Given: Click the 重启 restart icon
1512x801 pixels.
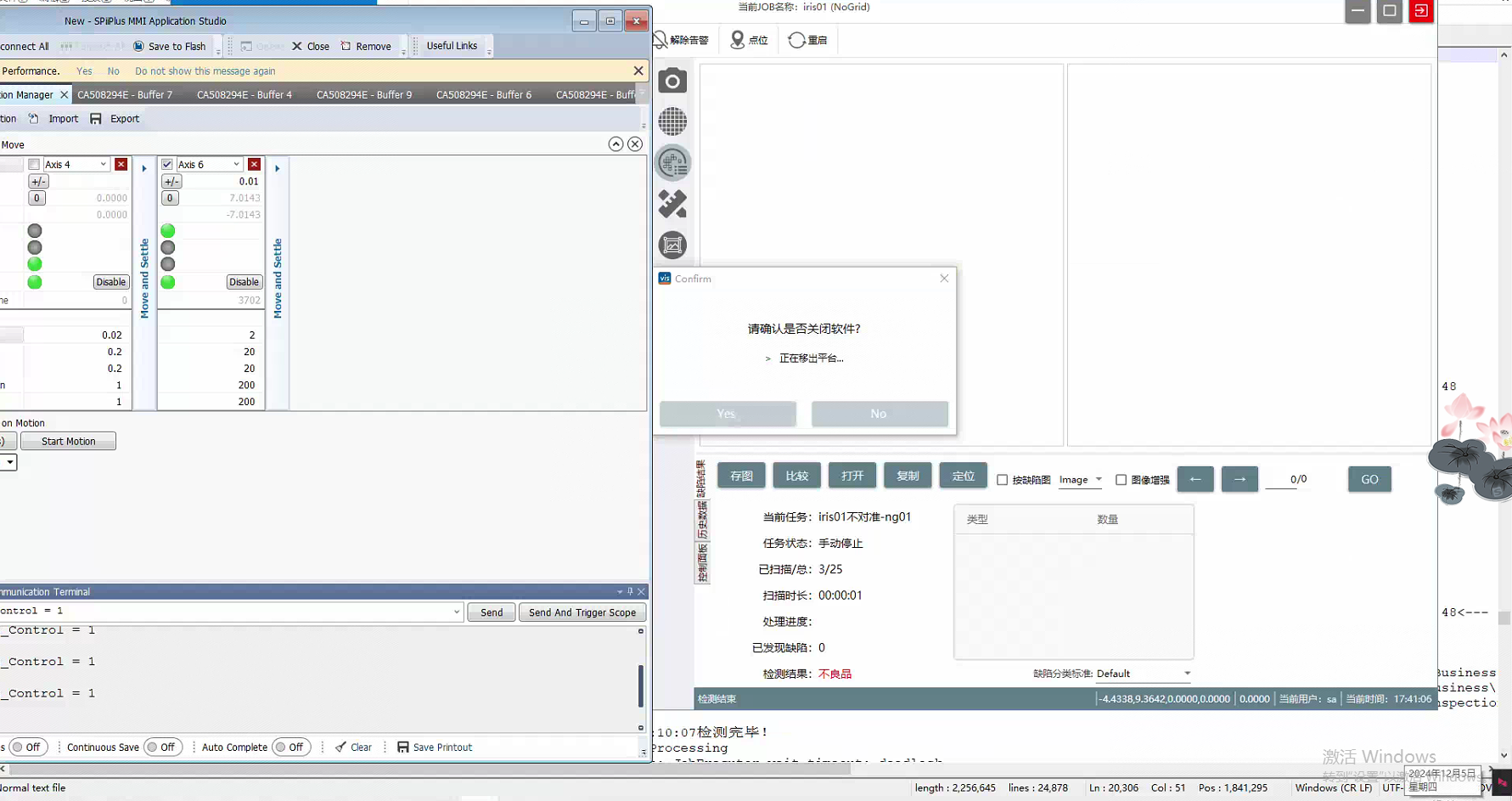Looking at the screenshot, I should click(x=796, y=40).
